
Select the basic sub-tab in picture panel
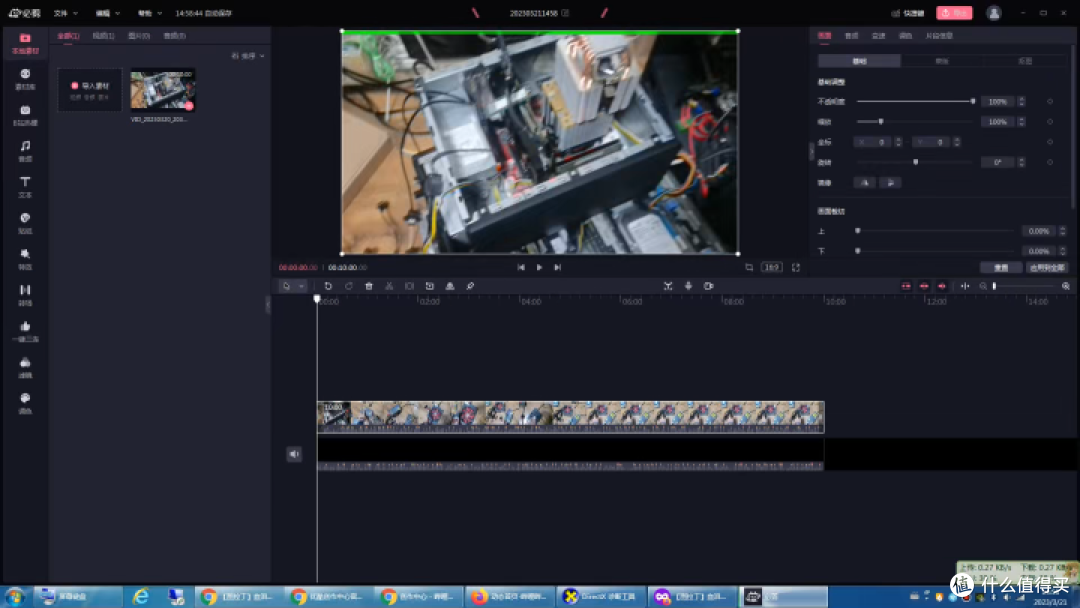tap(859, 61)
